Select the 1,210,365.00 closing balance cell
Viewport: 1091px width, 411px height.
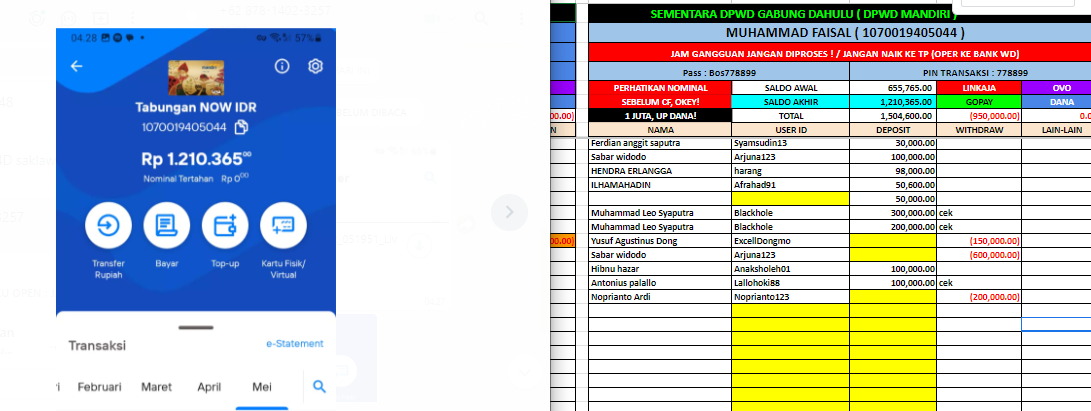click(893, 102)
